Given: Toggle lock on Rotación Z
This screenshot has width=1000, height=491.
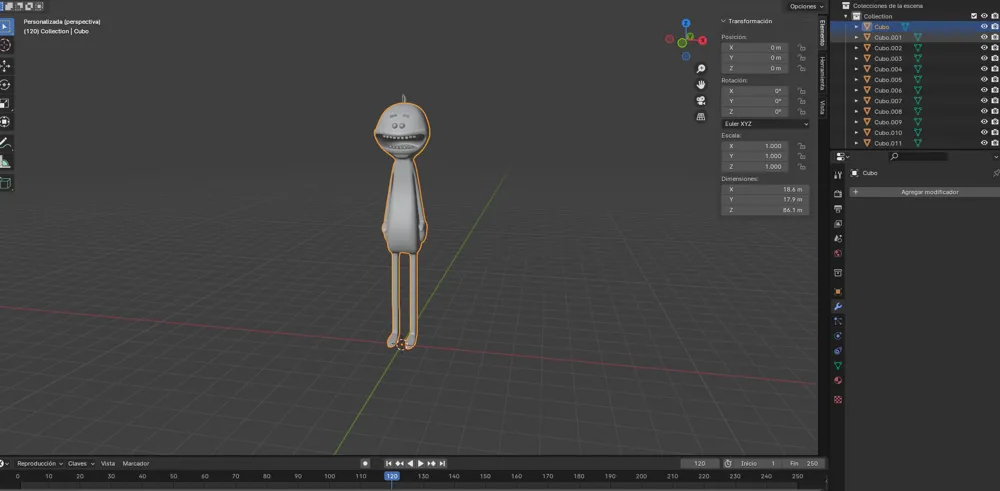Looking at the screenshot, I should pos(801,112).
